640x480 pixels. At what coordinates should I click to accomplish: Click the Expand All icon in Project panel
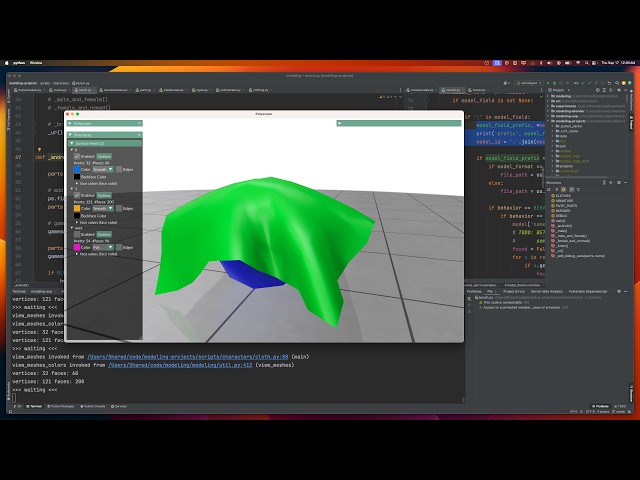point(604,90)
